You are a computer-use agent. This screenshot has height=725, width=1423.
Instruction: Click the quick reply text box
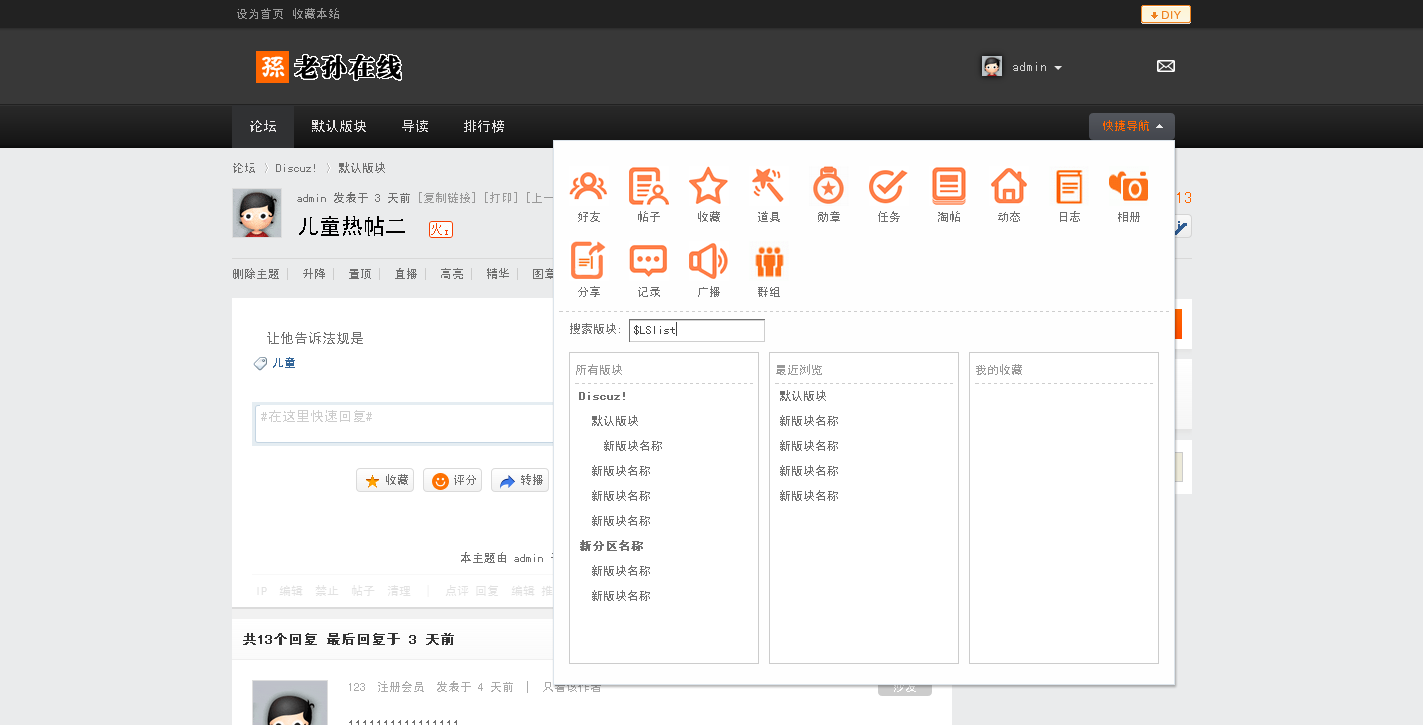(x=405, y=423)
